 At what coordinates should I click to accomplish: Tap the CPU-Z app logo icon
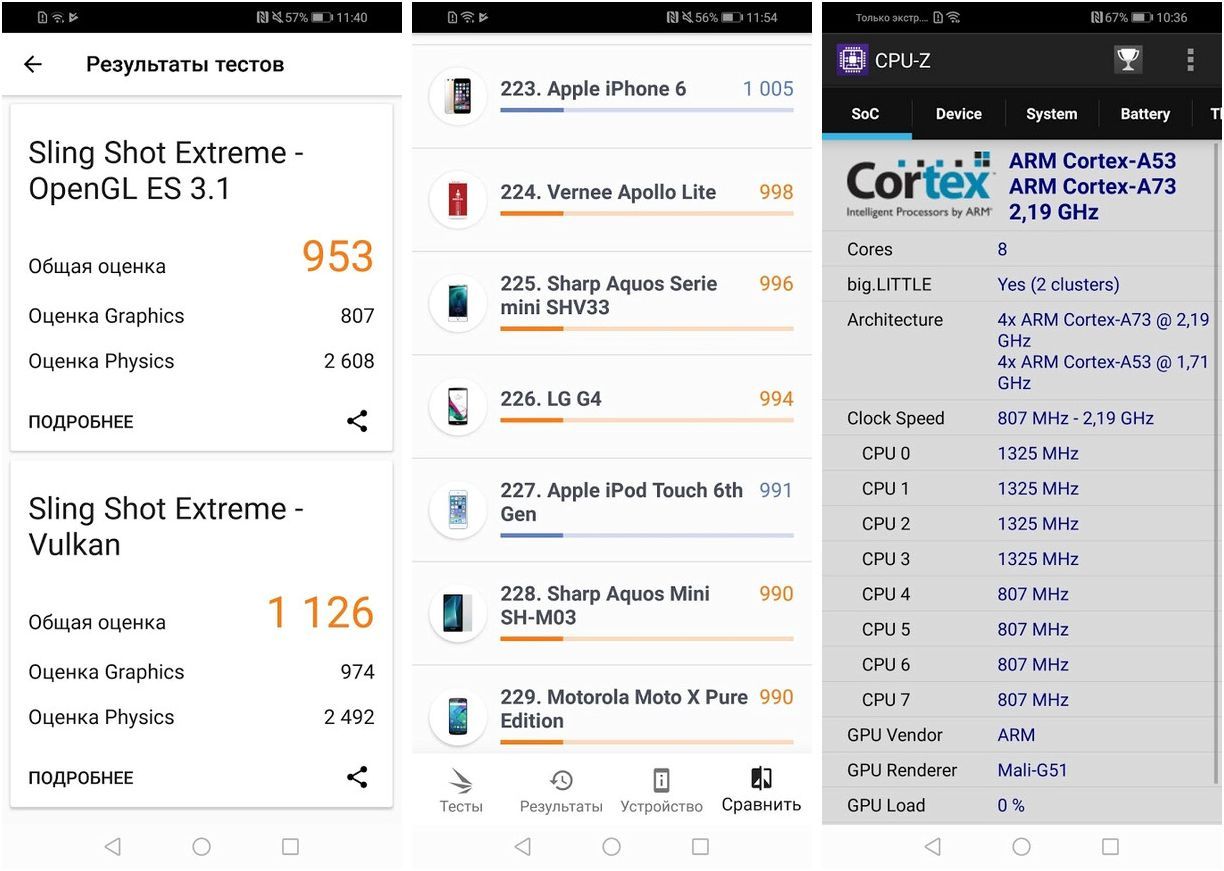tap(852, 60)
